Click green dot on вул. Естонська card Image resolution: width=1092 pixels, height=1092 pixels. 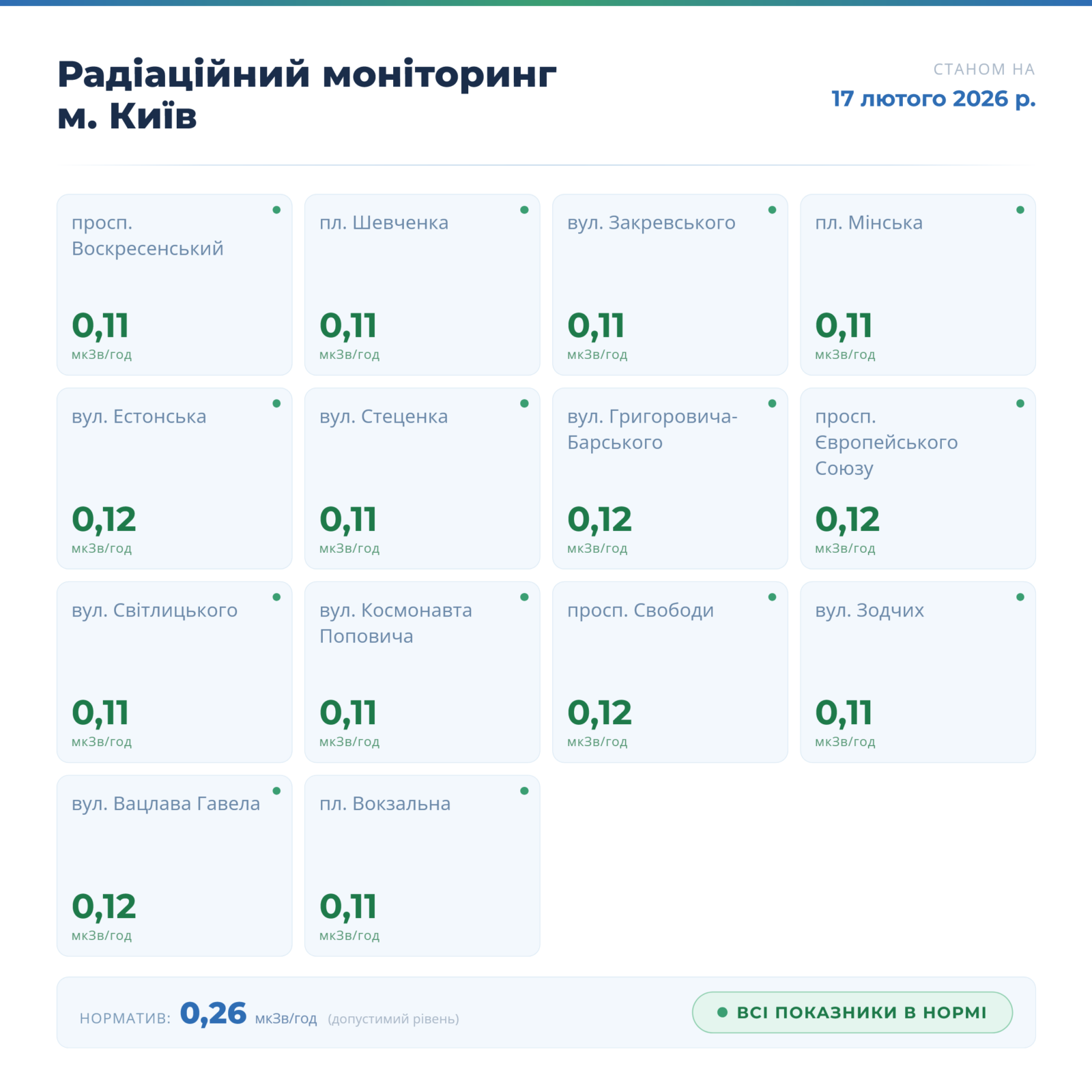coord(276,403)
